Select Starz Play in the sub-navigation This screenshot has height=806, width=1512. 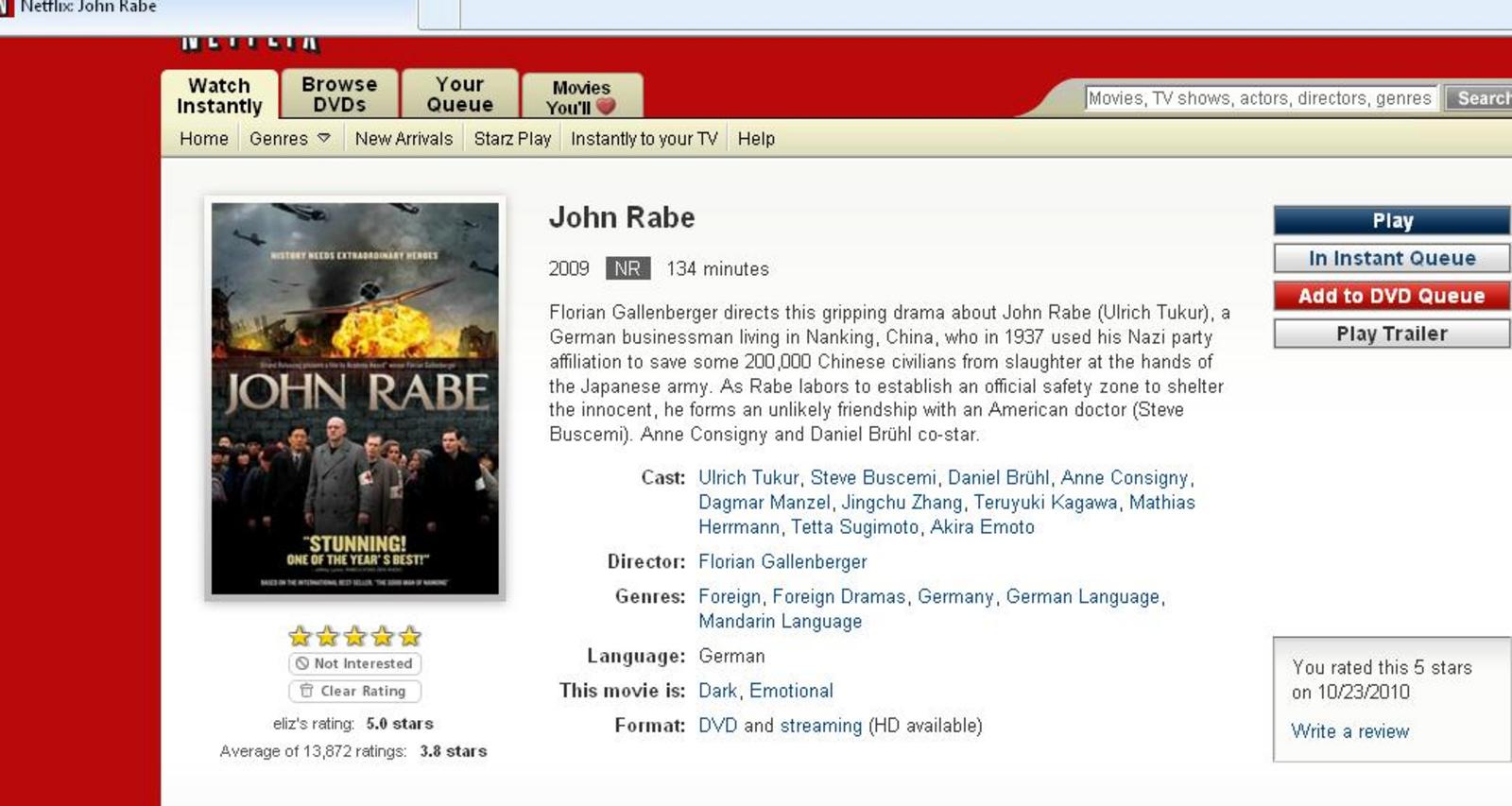[512, 139]
